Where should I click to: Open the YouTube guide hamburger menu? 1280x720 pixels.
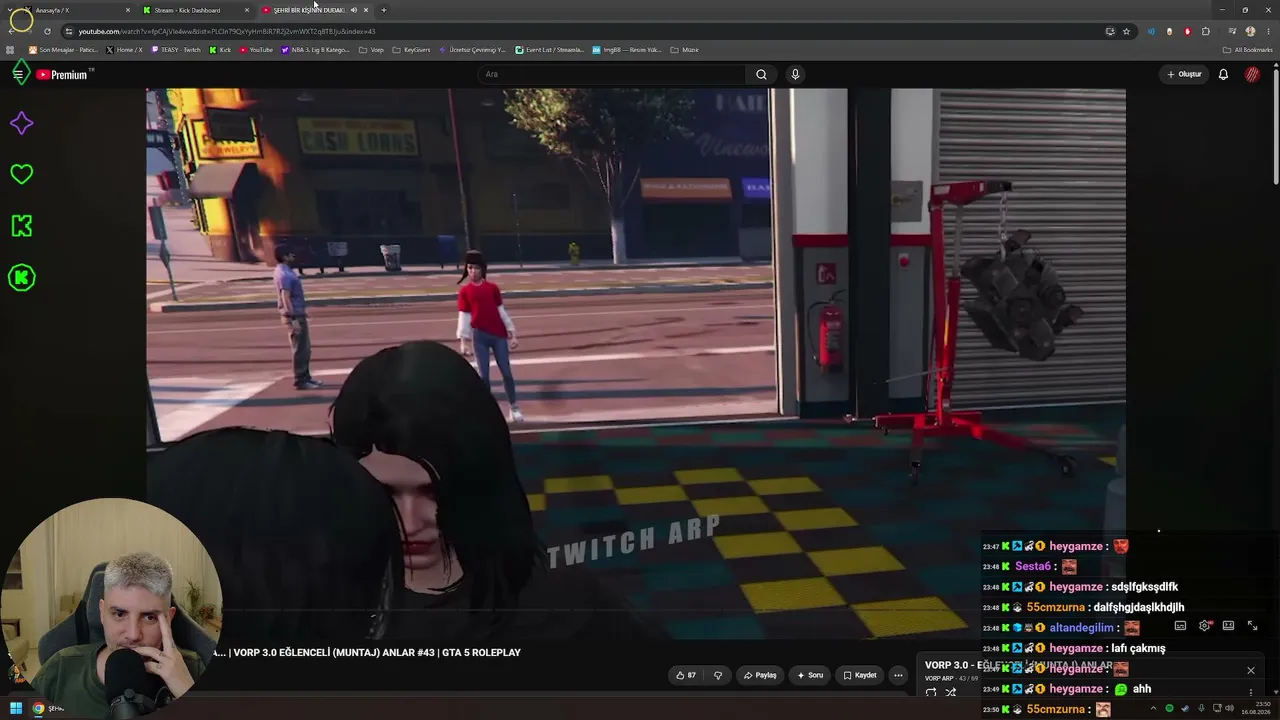pyautogui.click(x=18, y=74)
